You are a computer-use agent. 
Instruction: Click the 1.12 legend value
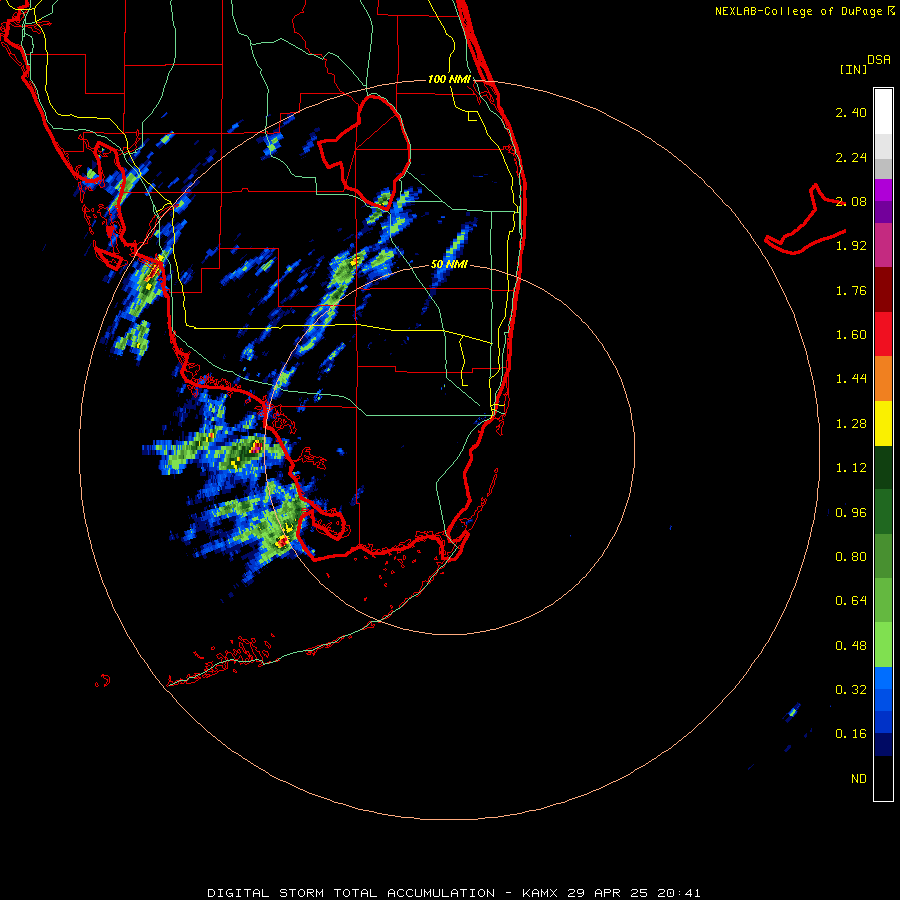[x=851, y=468]
